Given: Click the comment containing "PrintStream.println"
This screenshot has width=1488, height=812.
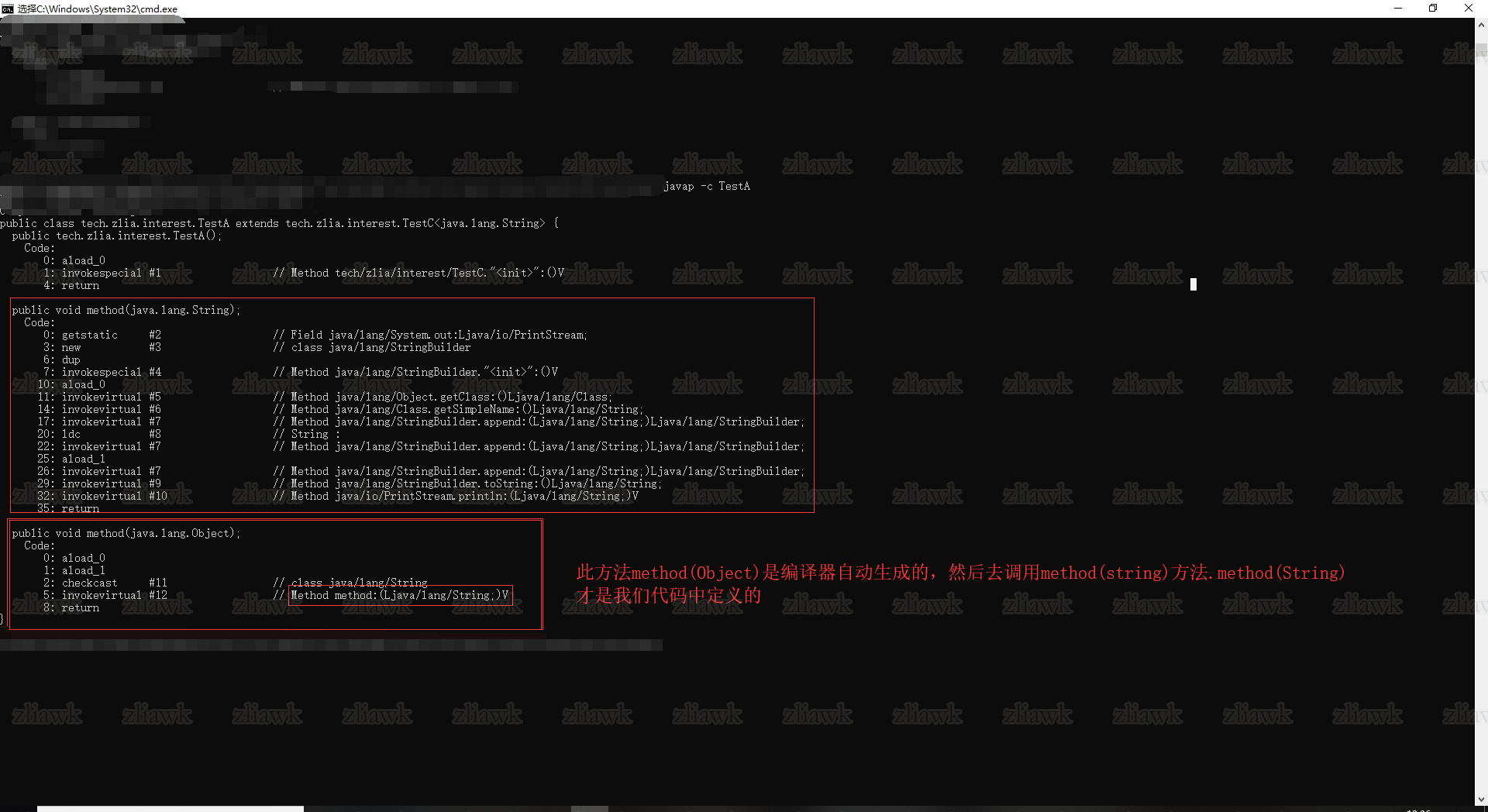Looking at the screenshot, I should pos(465,497).
